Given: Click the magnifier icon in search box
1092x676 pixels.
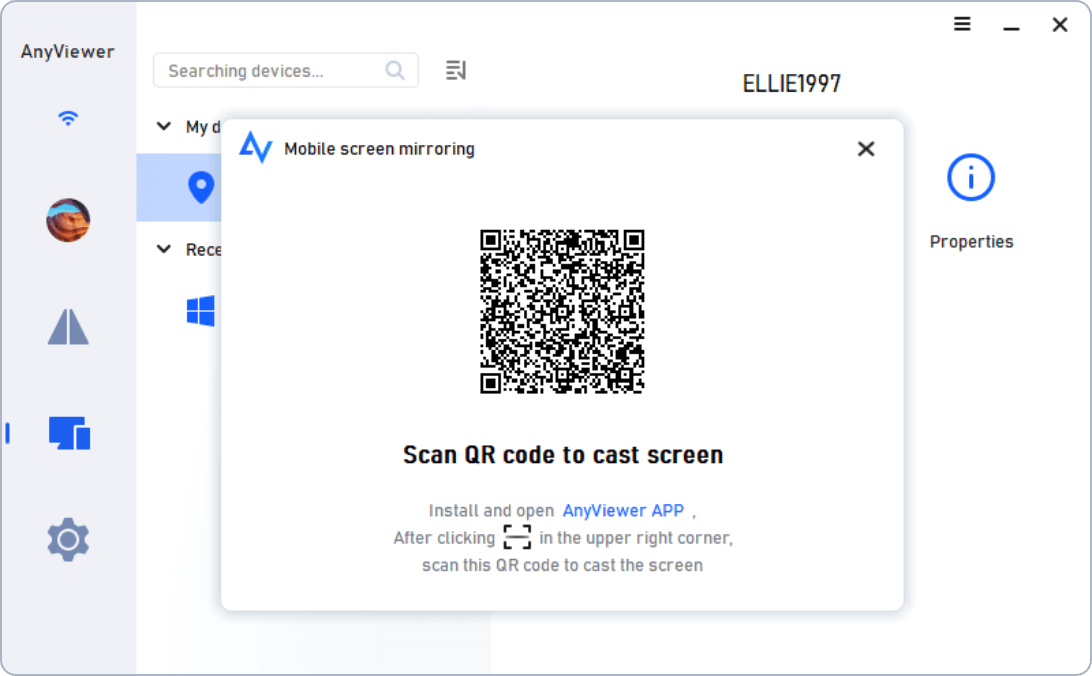Looking at the screenshot, I should point(395,71).
